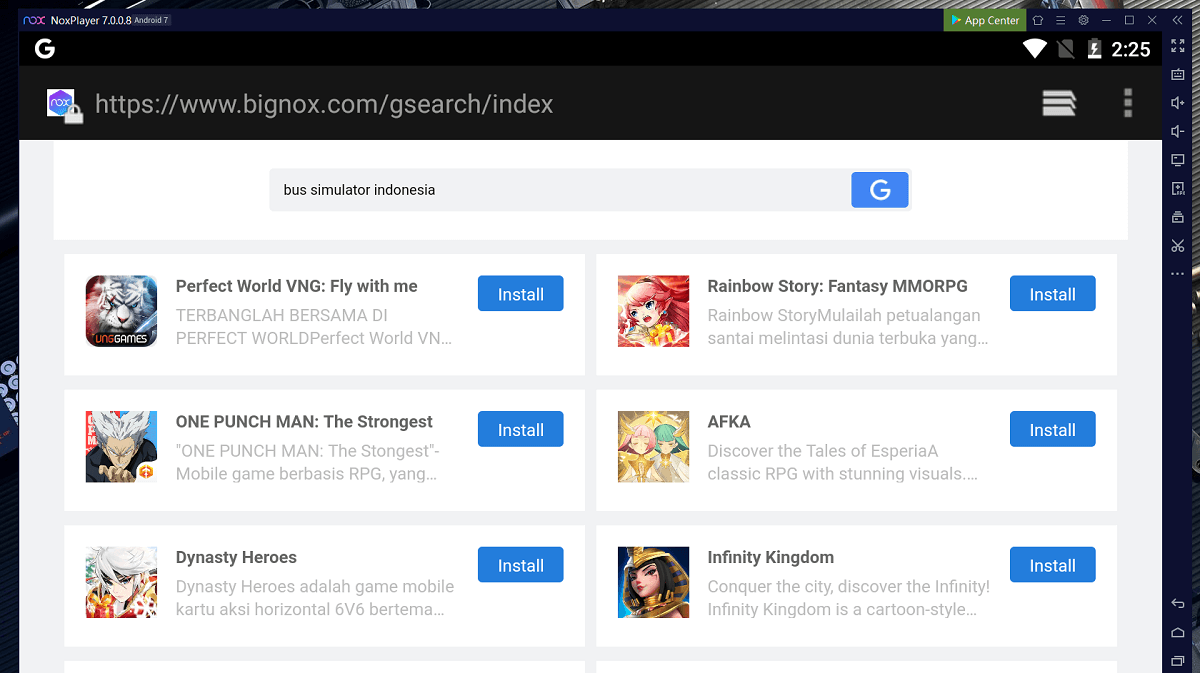Click the 'Discover the Tales of EsperiaA' description
The height and width of the screenshot is (673, 1200).
843,463
